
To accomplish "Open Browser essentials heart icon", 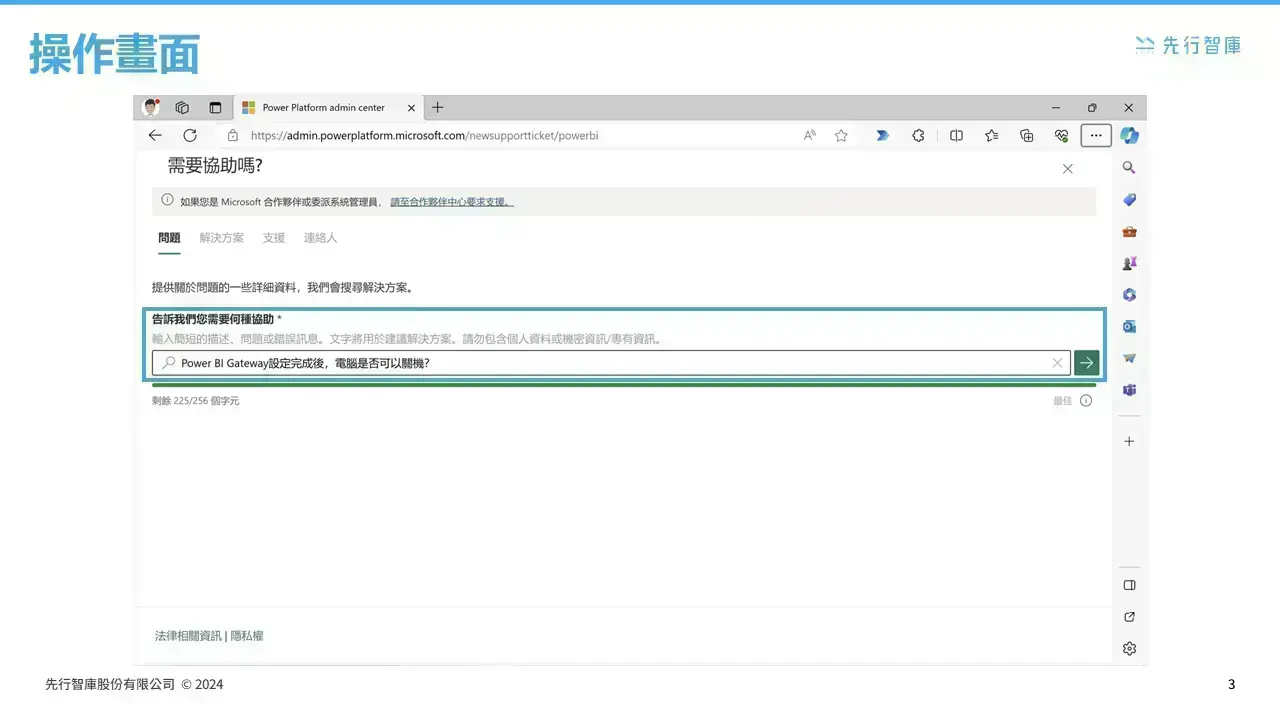I will point(1061,136).
